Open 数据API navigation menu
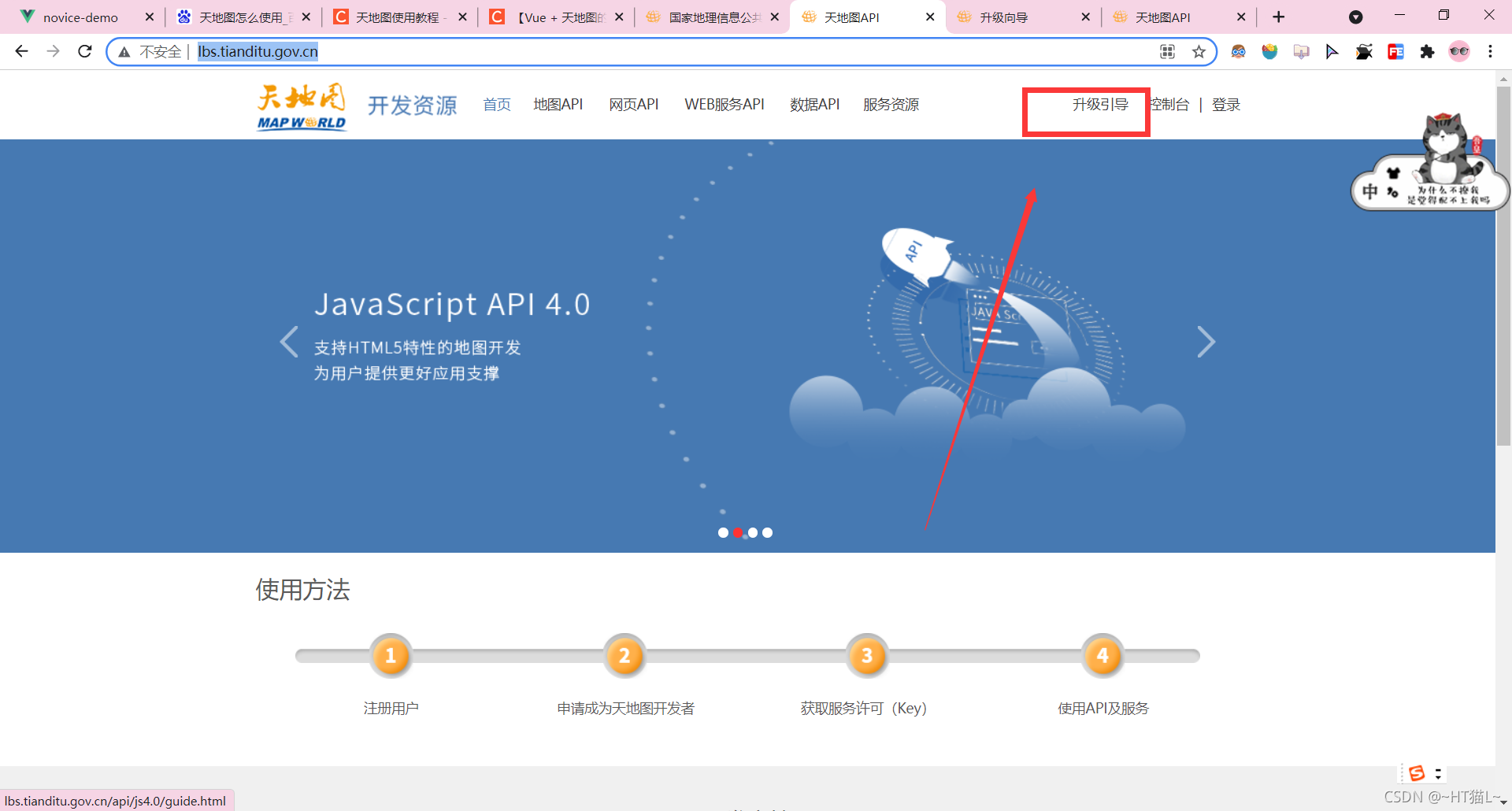 pos(815,105)
